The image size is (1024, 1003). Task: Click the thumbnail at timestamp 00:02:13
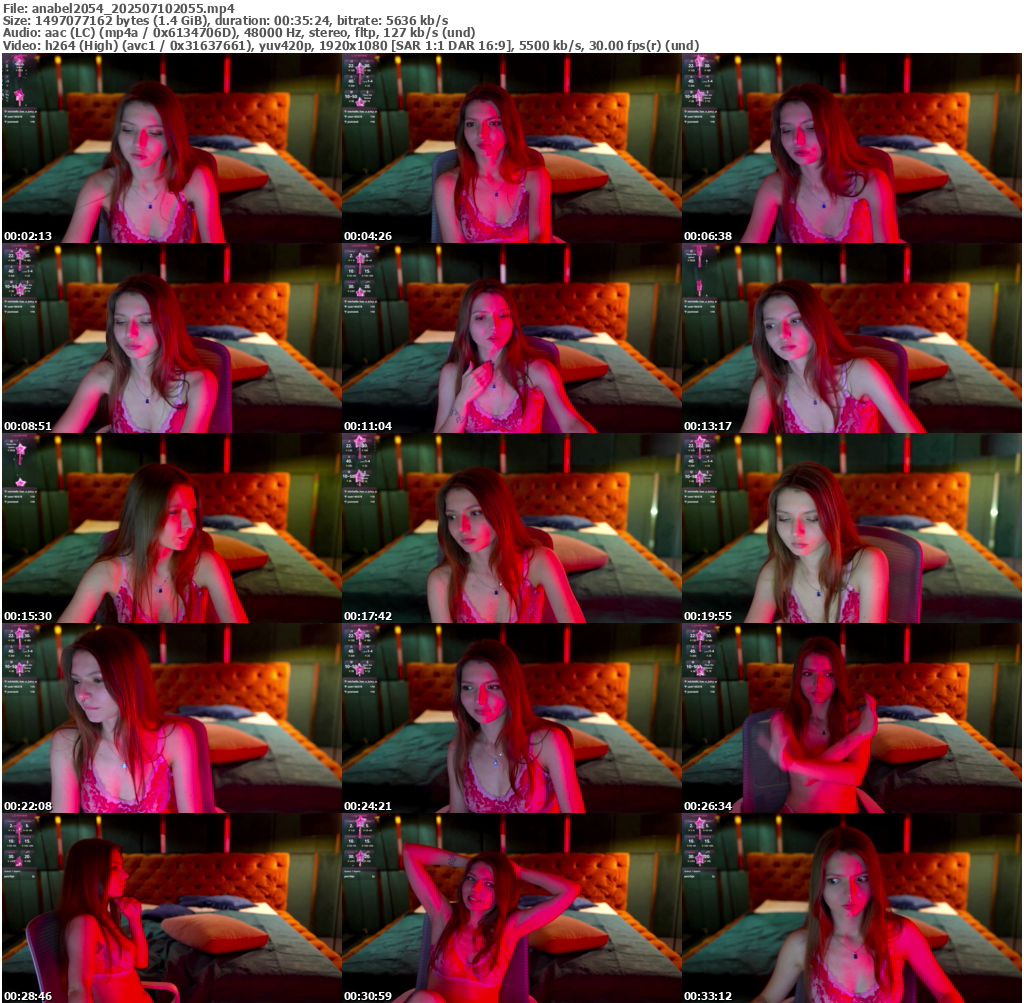pyautogui.click(x=171, y=148)
